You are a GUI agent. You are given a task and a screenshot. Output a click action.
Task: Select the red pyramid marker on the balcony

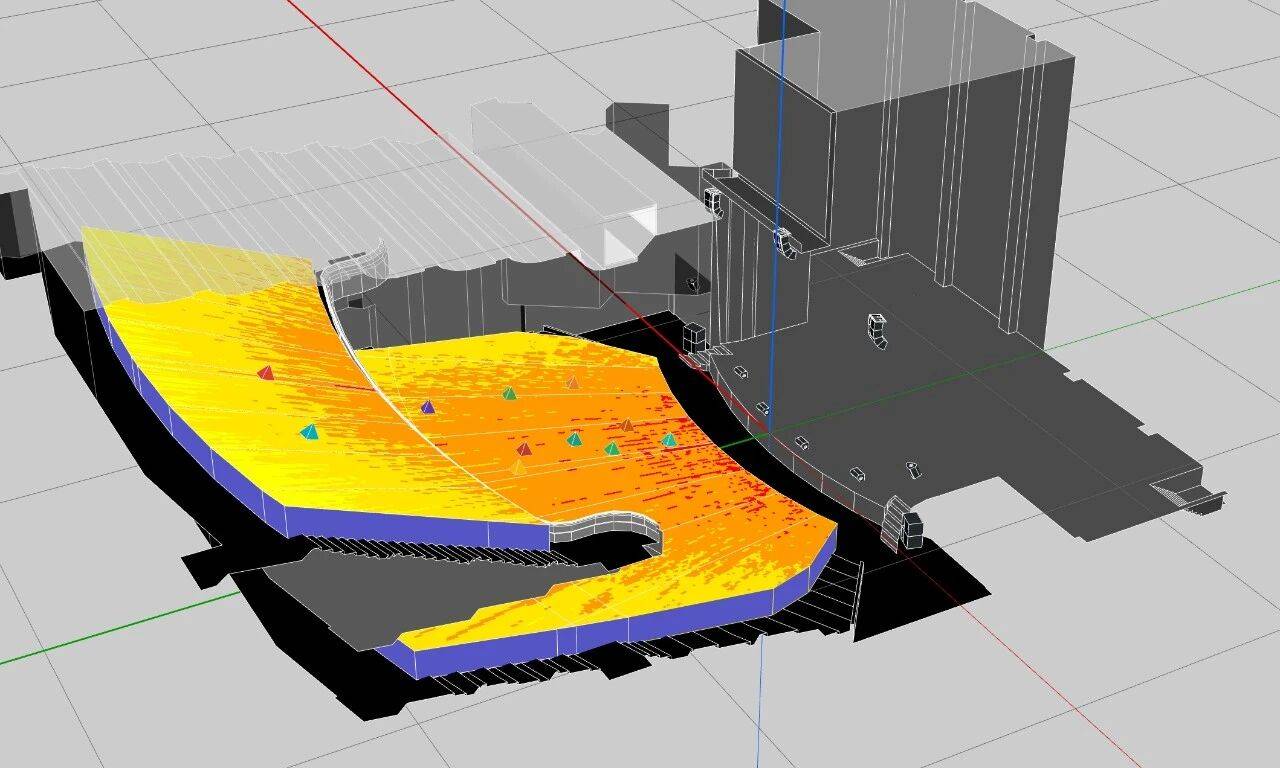[265, 373]
